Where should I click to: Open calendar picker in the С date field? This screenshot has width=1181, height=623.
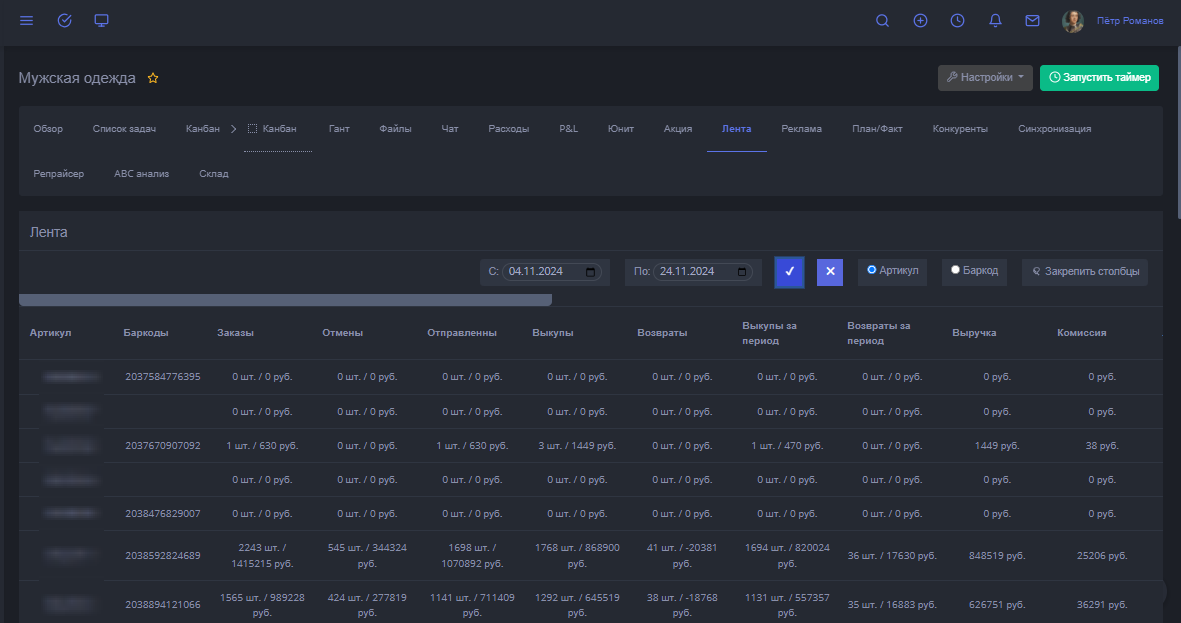click(x=591, y=272)
